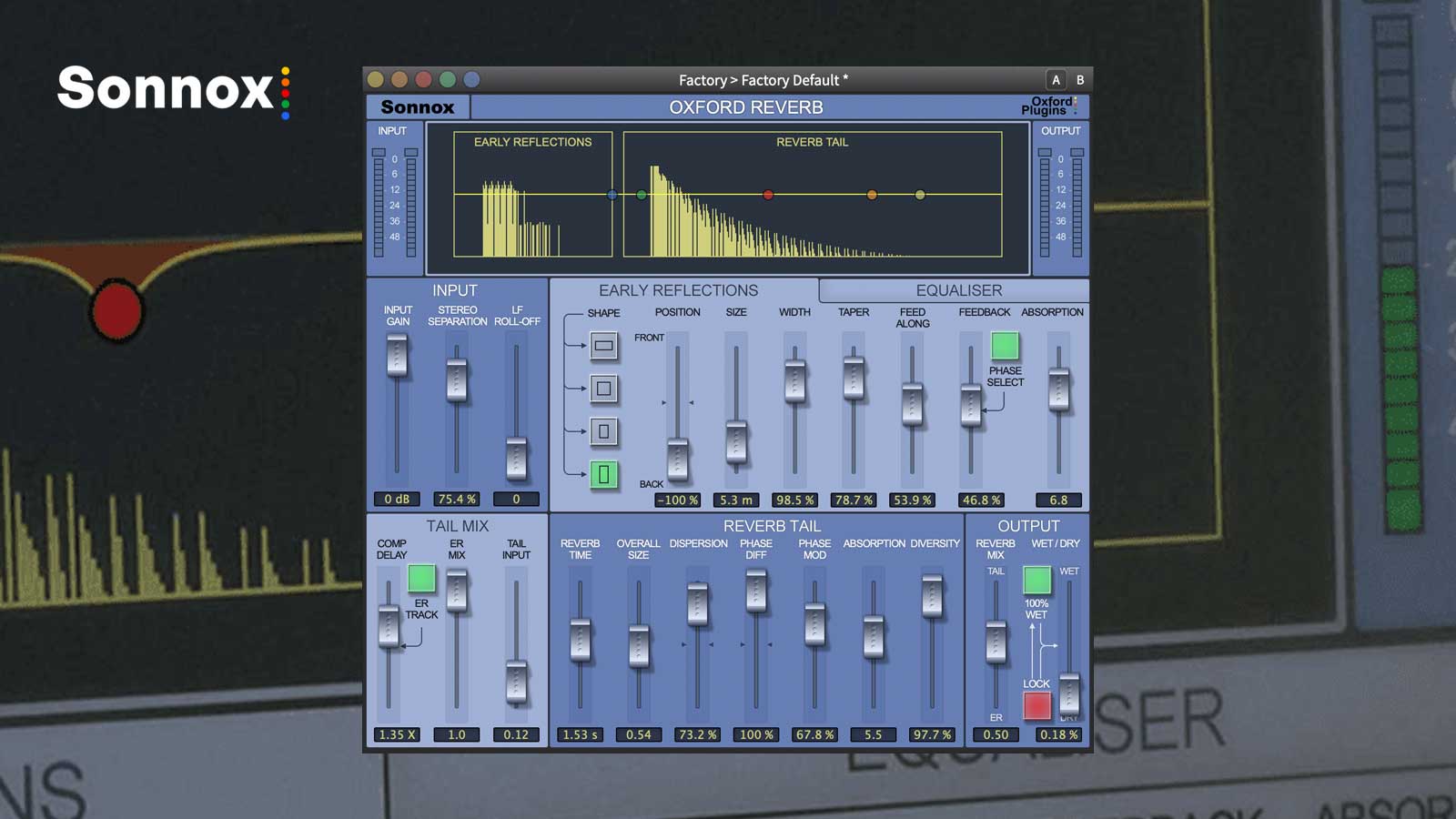This screenshot has width=1456, height=819.
Task: Select the wide rectangle room shape button
Action: click(x=603, y=345)
